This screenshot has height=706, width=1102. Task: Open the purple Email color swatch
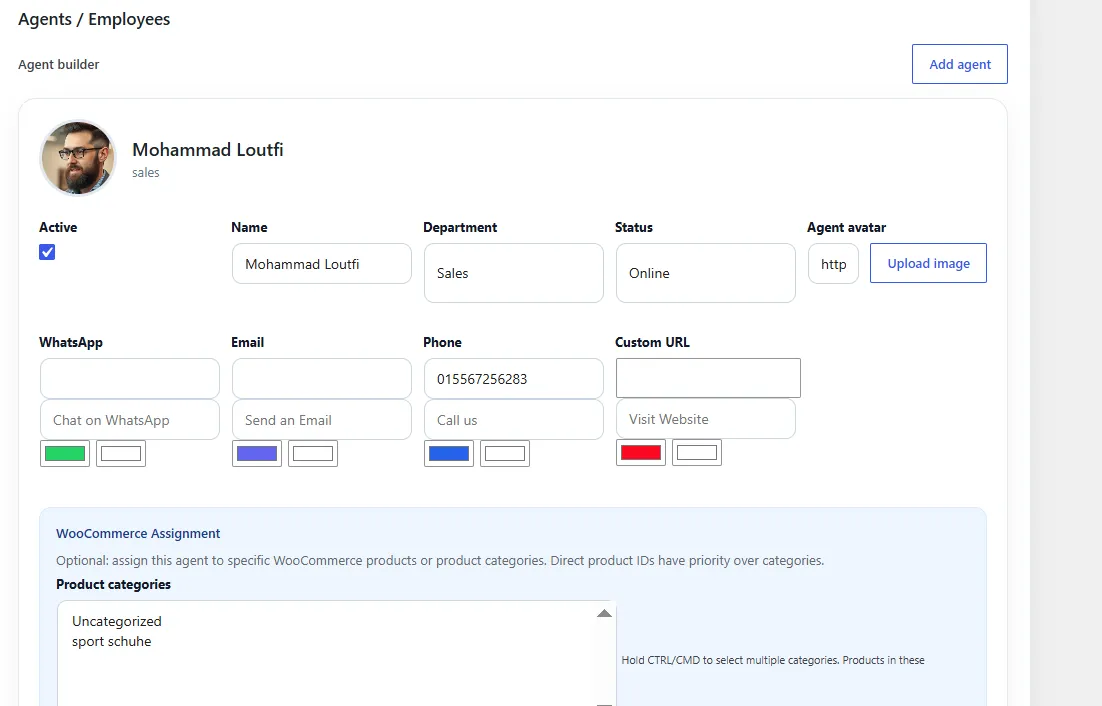coord(257,454)
